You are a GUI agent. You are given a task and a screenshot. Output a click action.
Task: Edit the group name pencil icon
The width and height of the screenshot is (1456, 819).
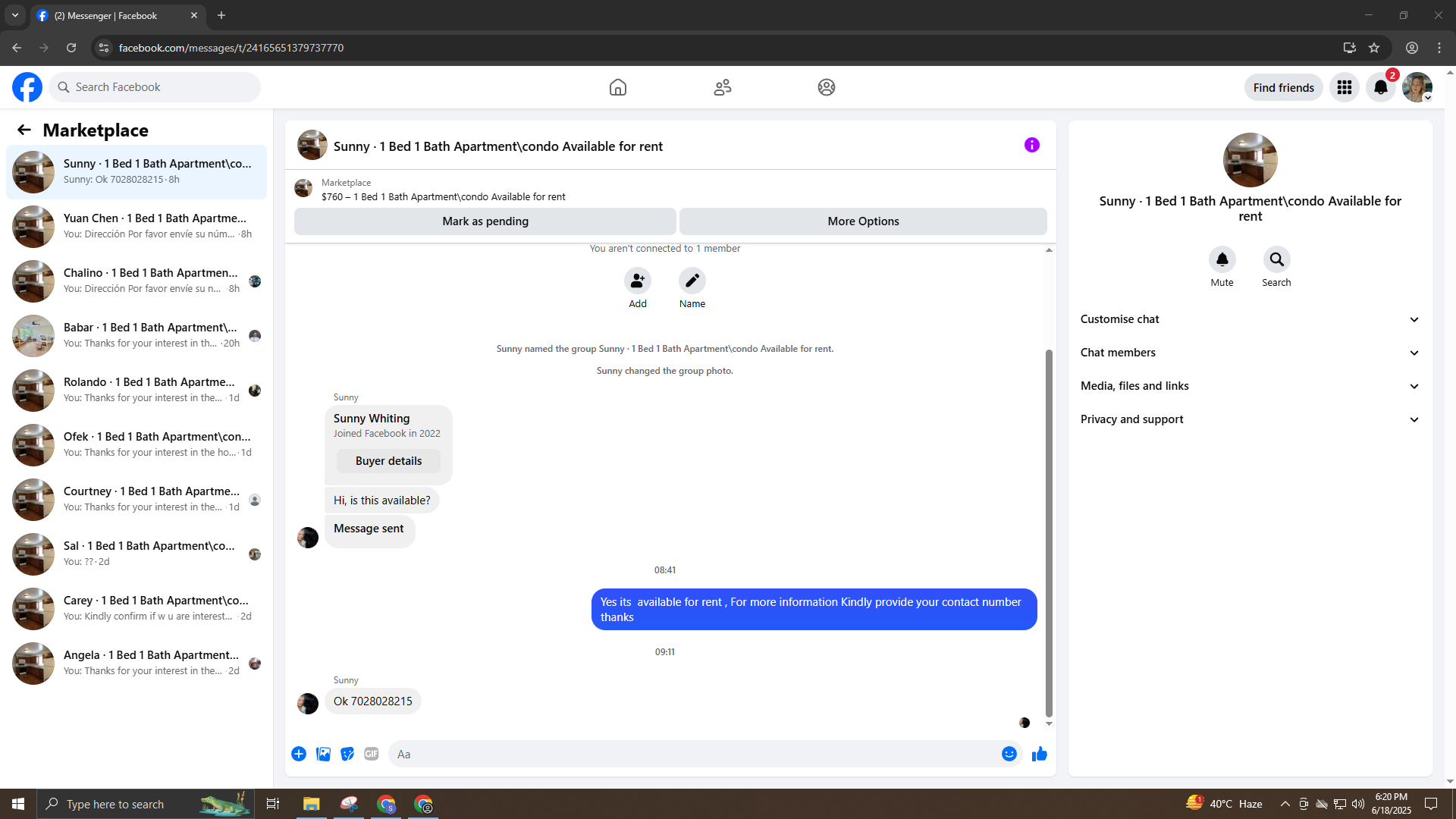(692, 281)
